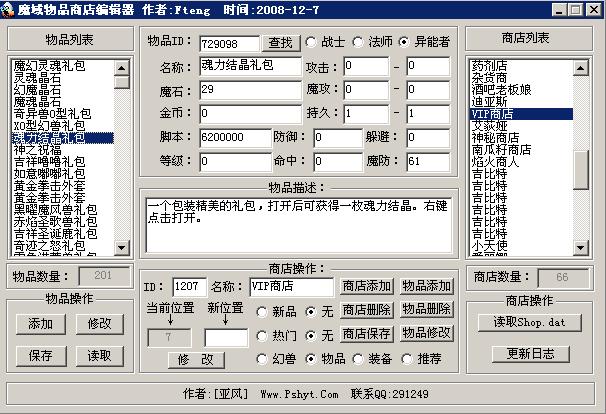
Task: Choose the 异能者 radio button
Action: [404, 43]
